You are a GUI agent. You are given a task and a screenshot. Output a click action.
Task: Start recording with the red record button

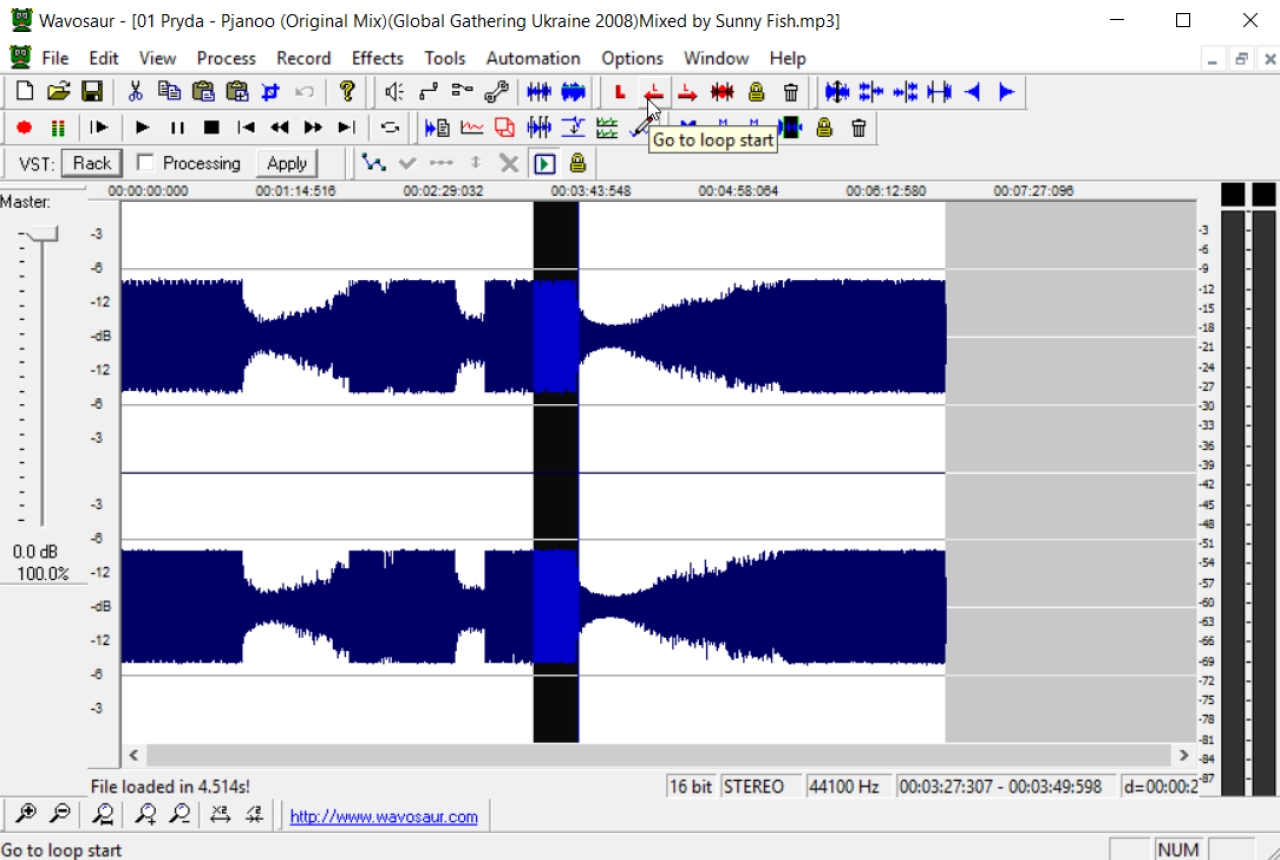pyautogui.click(x=25, y=127)
